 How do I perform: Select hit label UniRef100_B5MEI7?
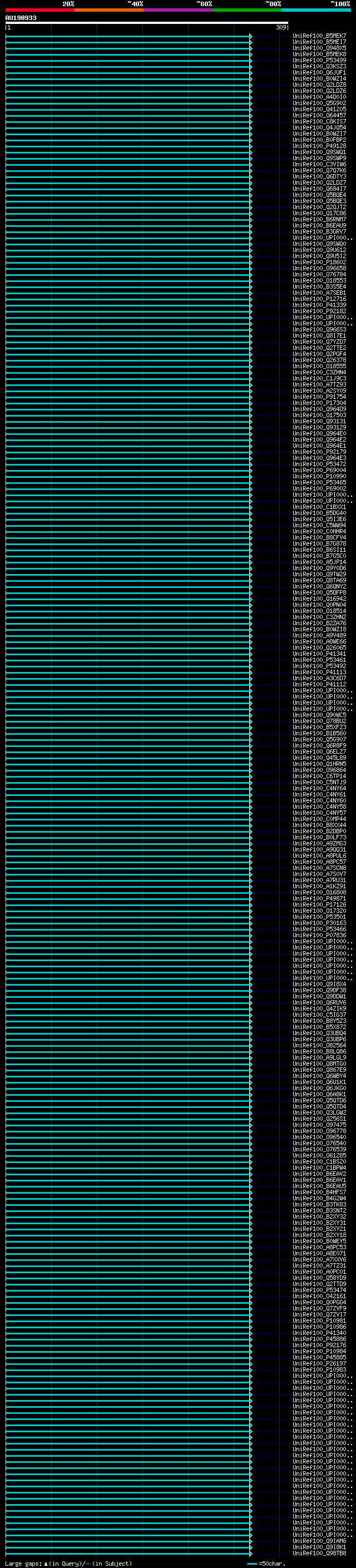tap(319, 42)
